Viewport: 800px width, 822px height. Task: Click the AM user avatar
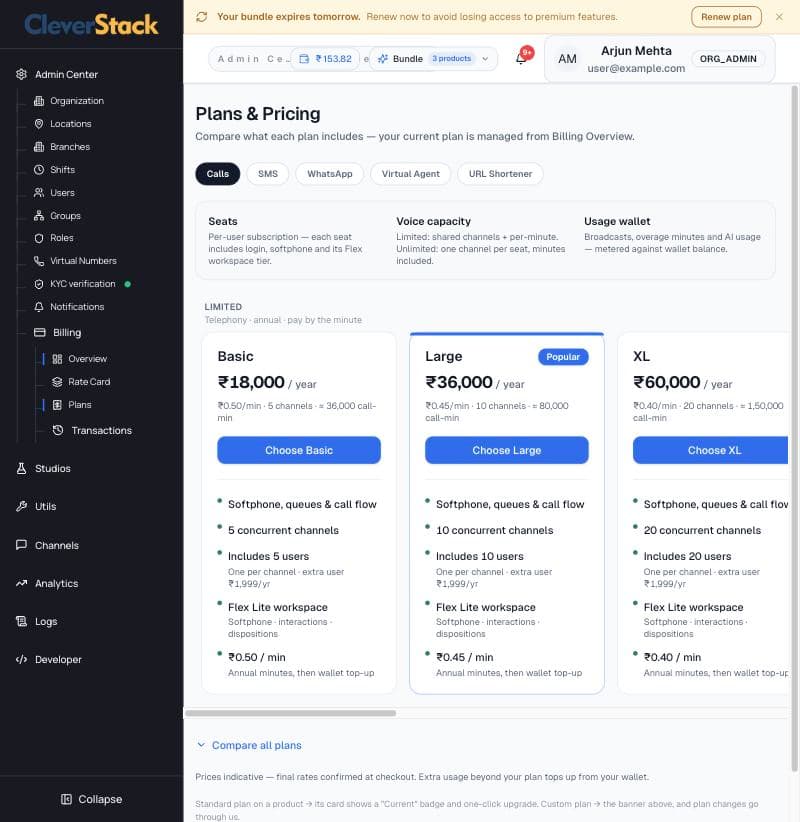pyautogui.click(x=567, y=59)
